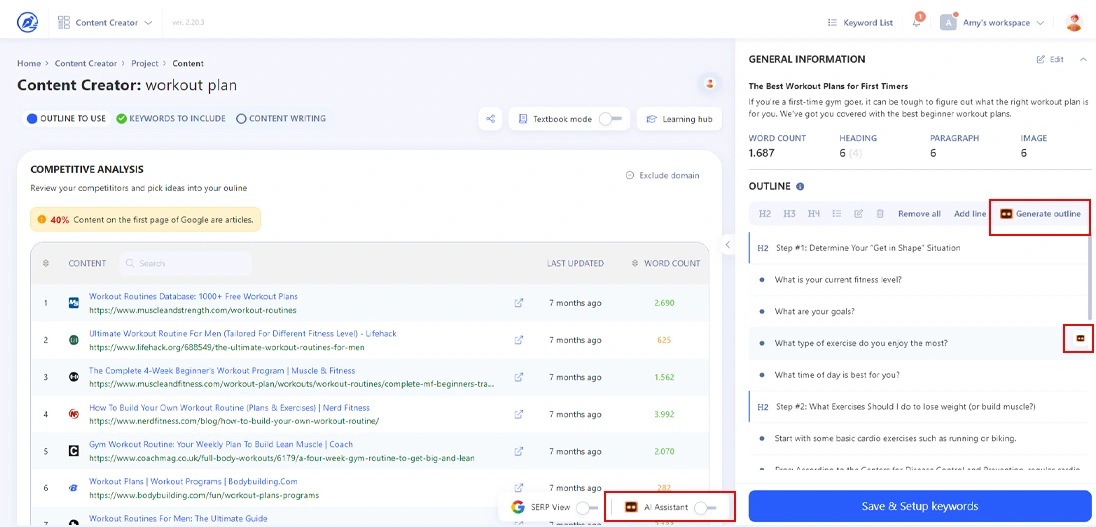Expand Amy's workspace dropdown
Viewport: 1096px width, 527px height.
tap(993, 22)
